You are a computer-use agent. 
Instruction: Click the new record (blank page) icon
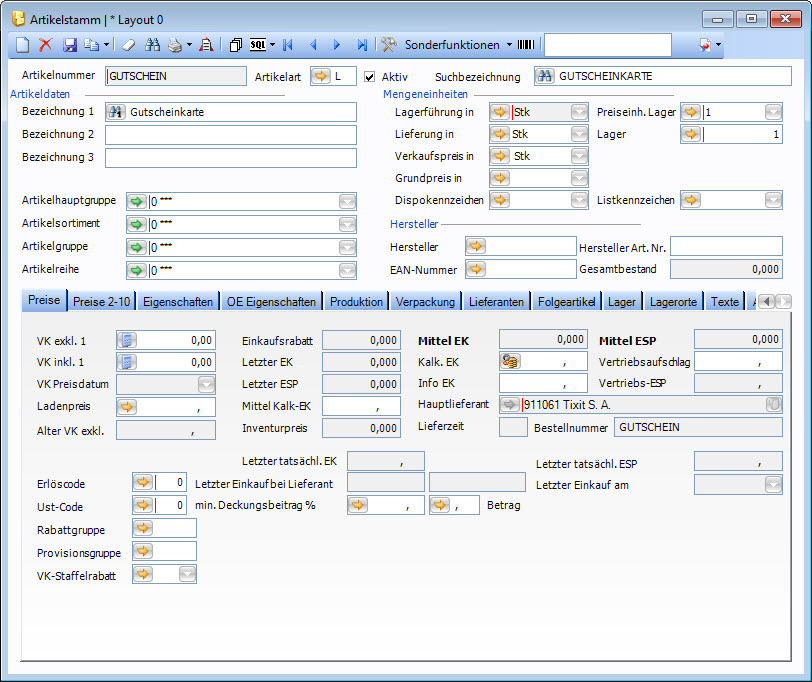(x=23, y=45)
